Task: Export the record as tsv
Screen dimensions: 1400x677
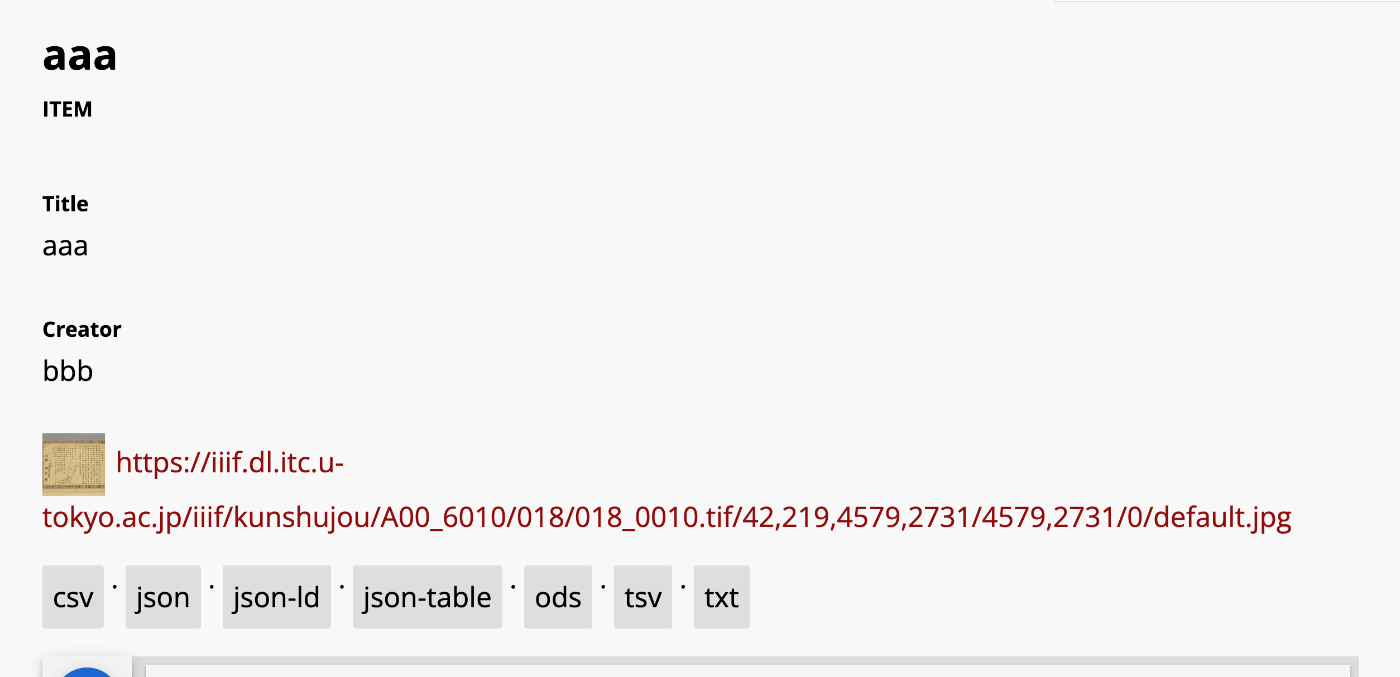Action: click(x=642, y=596)
